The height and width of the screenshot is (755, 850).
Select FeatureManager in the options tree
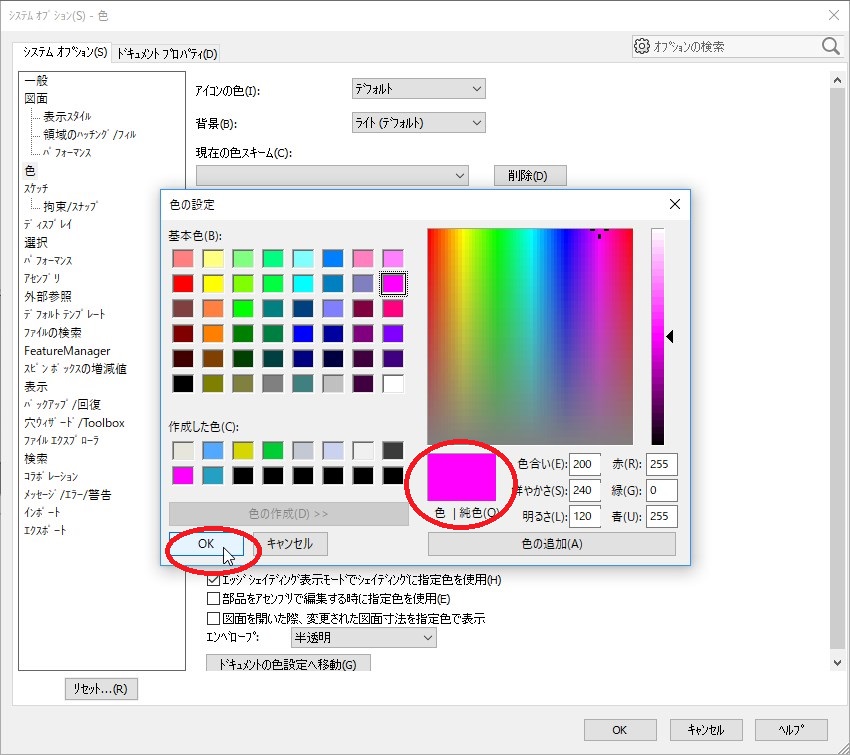[67, 351]
